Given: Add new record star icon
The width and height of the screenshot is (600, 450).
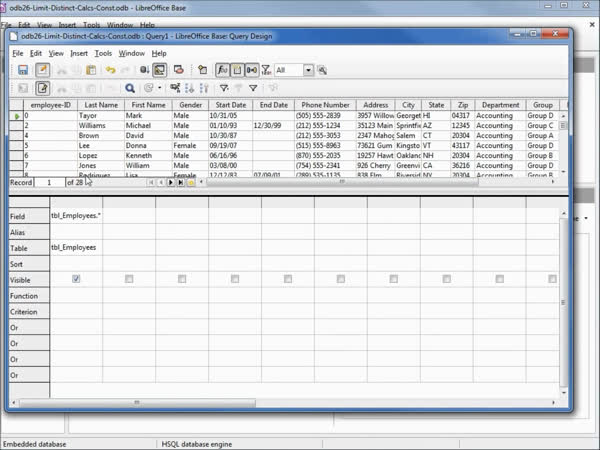Looking at the screenshot, I should [x=191, y=183].
